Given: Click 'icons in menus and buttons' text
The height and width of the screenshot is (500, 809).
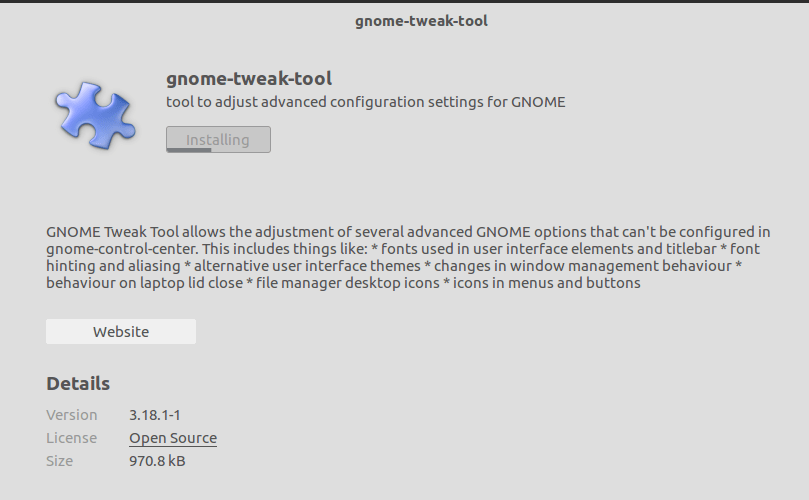Looking at the screenshot, I should tap(546, 283).
